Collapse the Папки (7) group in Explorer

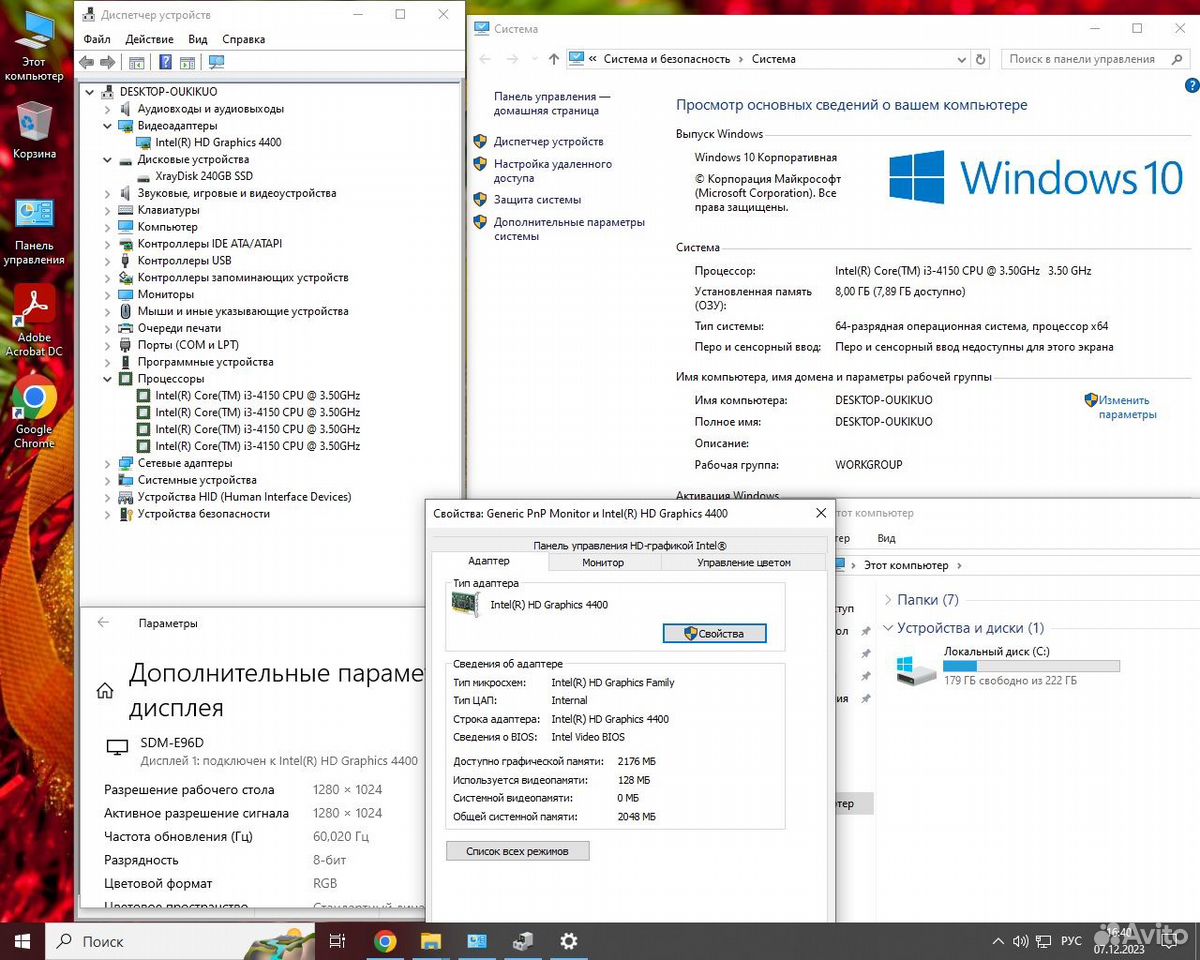click(888, 600)
